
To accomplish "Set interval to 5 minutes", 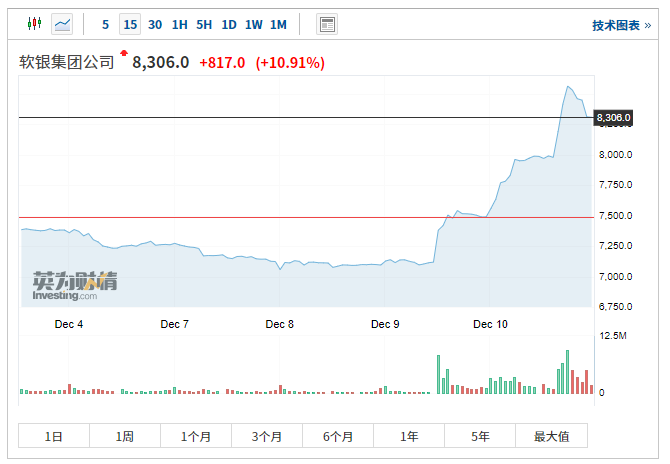I will (x=106, y=25).
